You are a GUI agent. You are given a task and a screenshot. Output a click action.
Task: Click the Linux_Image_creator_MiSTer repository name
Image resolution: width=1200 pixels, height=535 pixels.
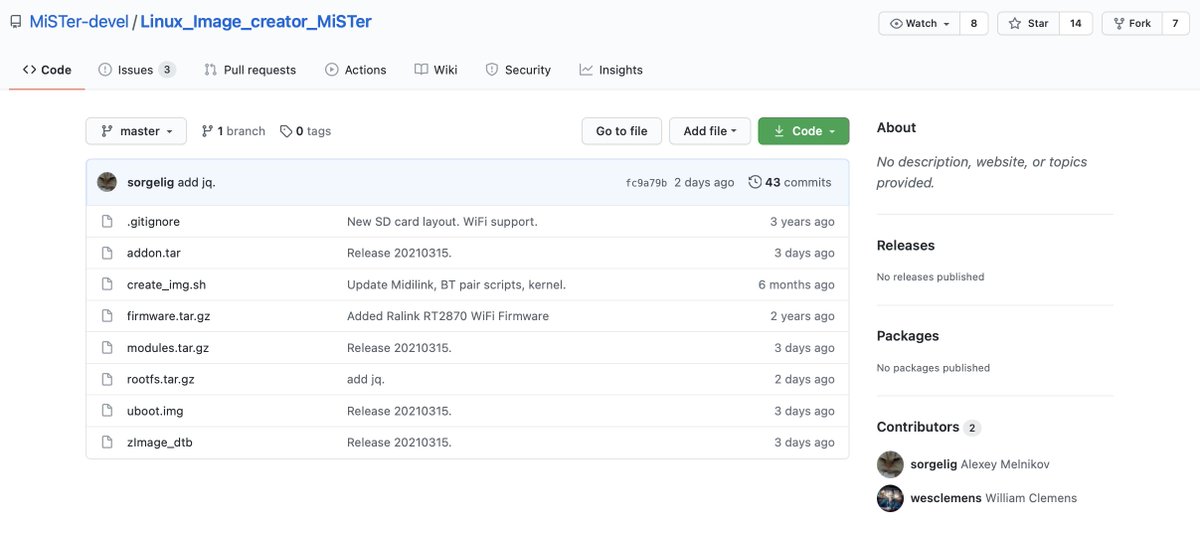pos(256,22)
